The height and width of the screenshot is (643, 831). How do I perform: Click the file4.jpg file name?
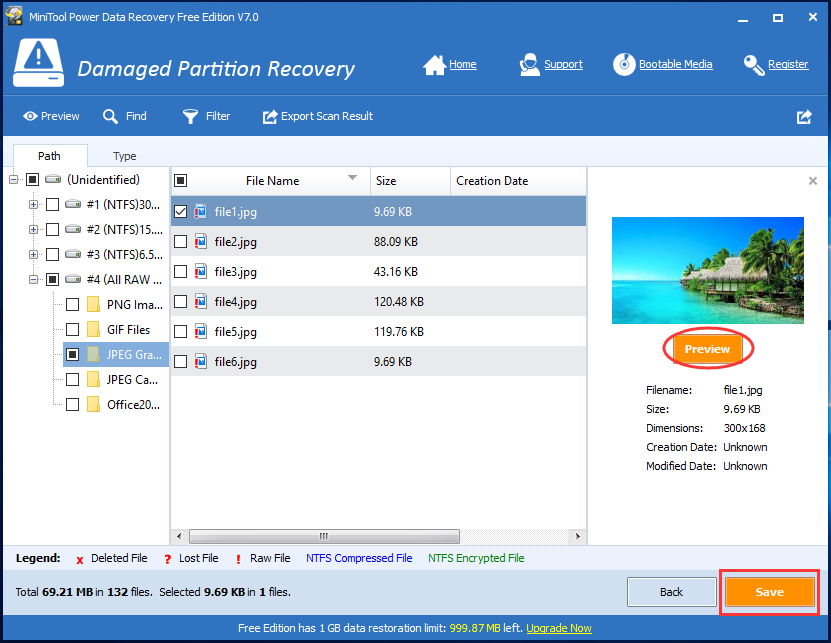[235, 302]
